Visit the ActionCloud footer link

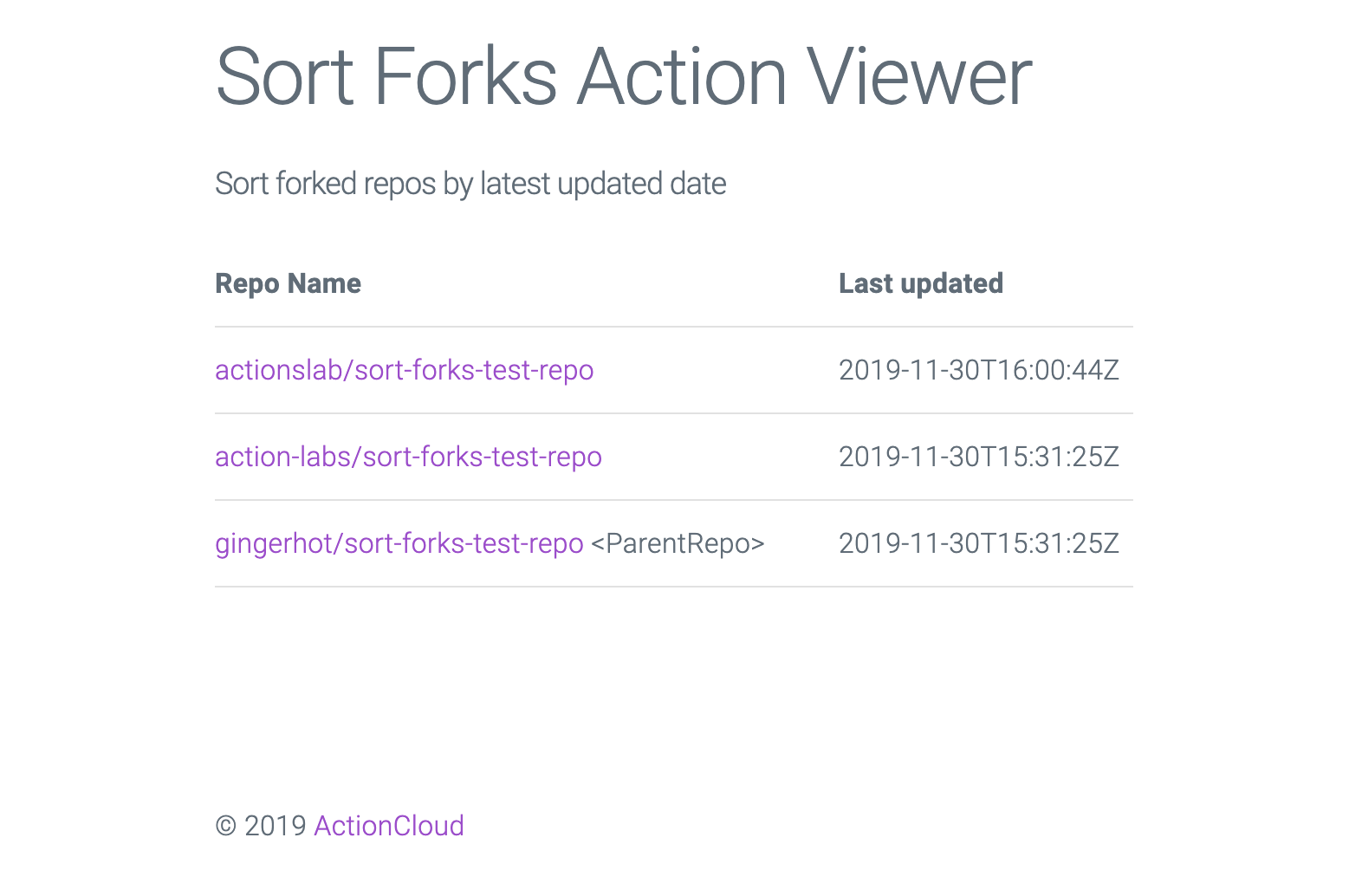click(389, 826)
